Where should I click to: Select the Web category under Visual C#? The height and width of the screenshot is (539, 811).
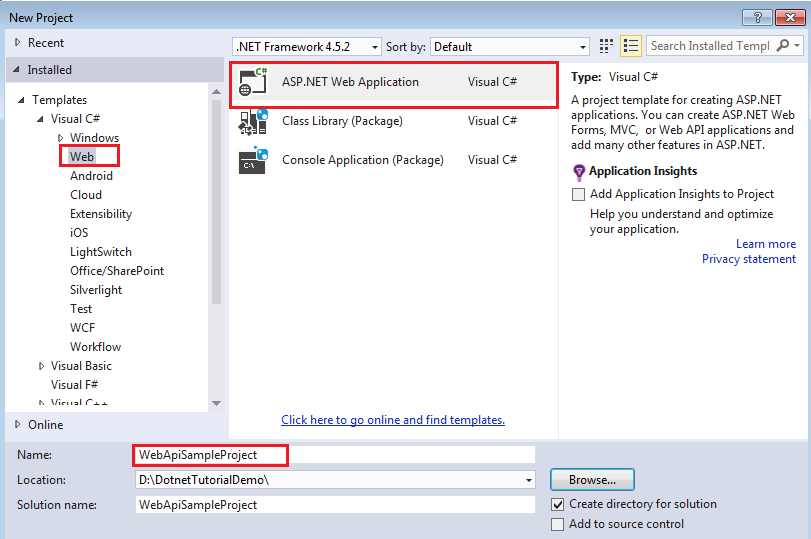(82, 157)
